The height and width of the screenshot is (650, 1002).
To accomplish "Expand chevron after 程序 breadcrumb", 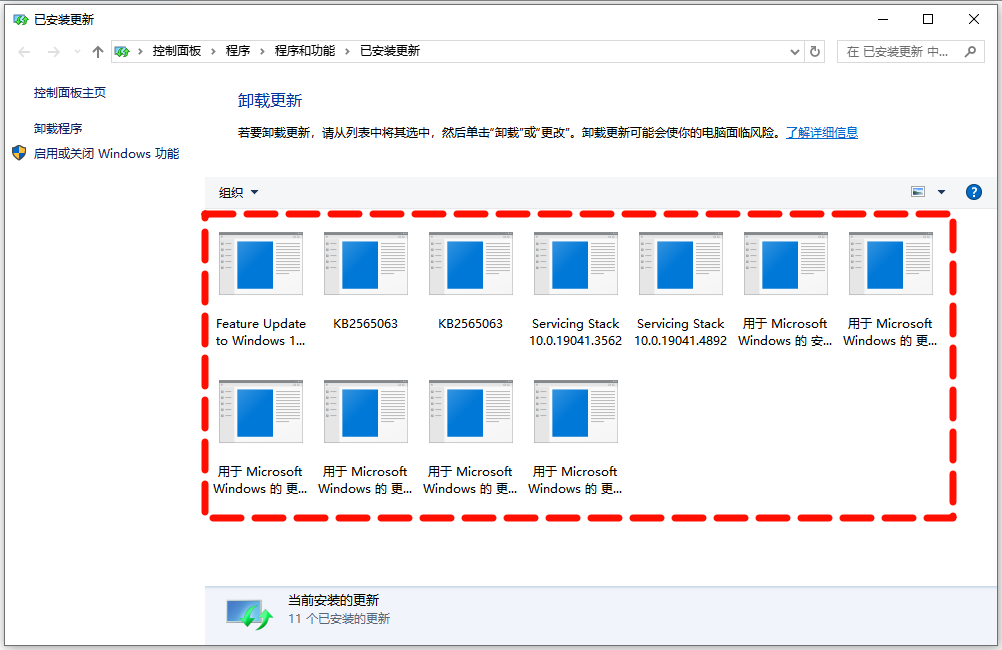I will pos(262,51).
